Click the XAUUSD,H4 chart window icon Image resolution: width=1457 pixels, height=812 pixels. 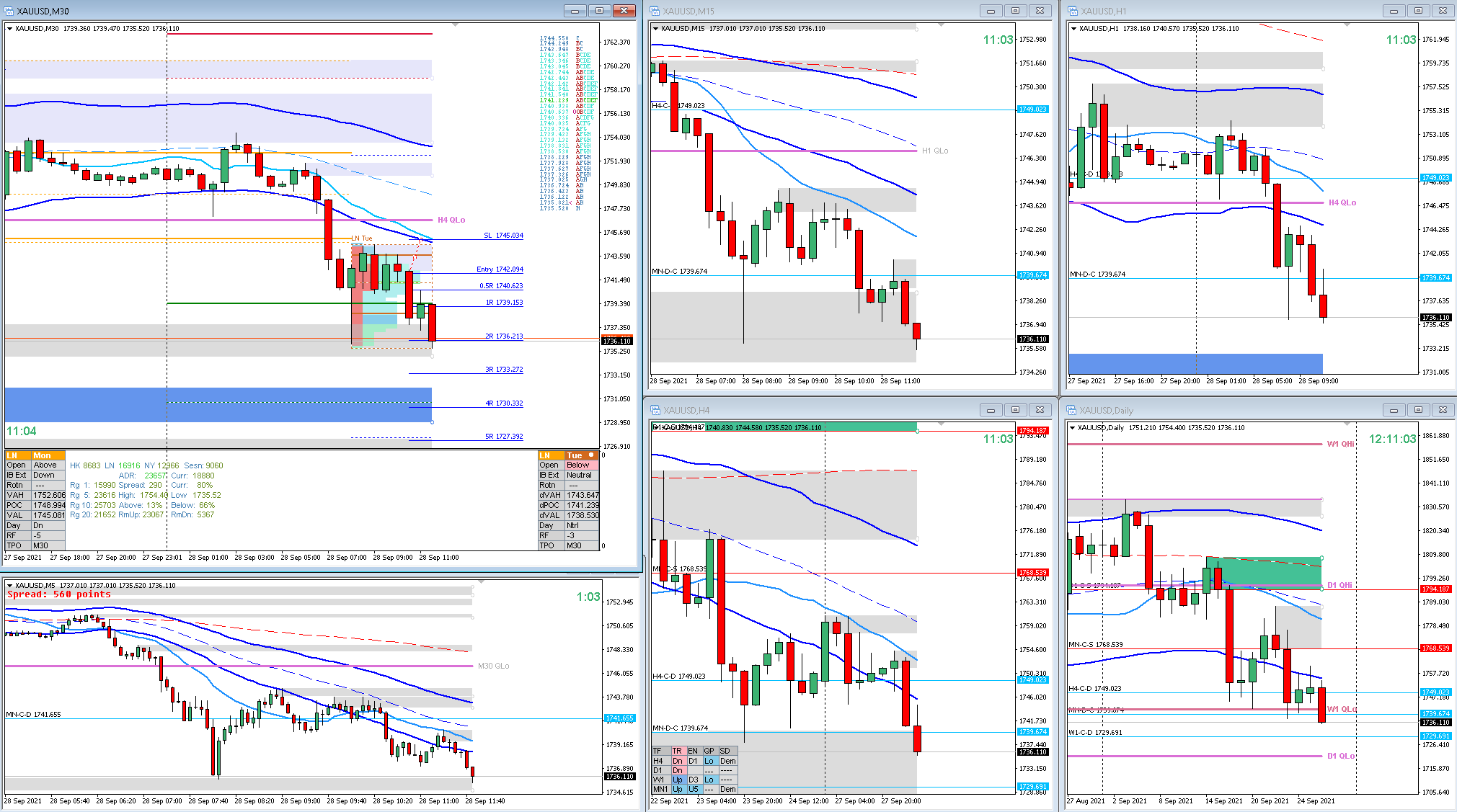(655, 410)
